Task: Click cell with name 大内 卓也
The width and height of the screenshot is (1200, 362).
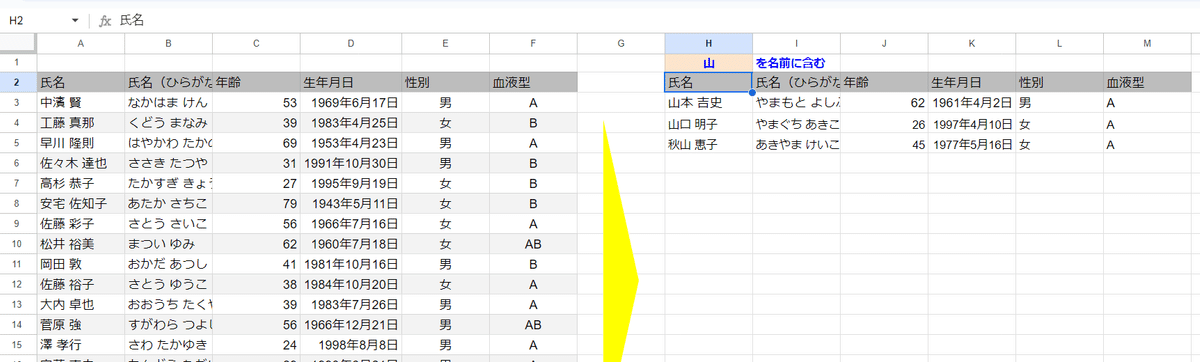Action: click(81, 304)
